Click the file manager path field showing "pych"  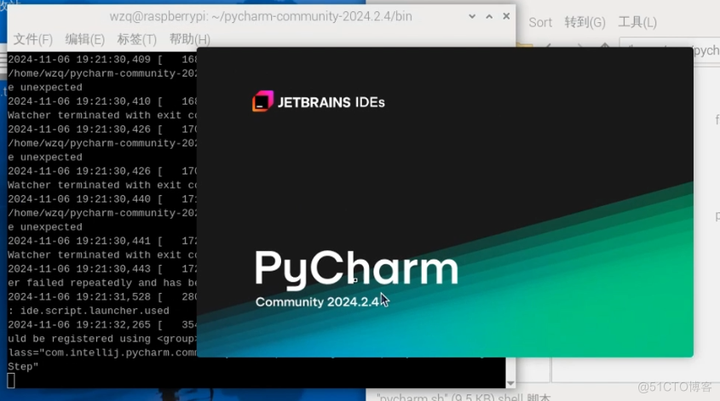point(670,51)
